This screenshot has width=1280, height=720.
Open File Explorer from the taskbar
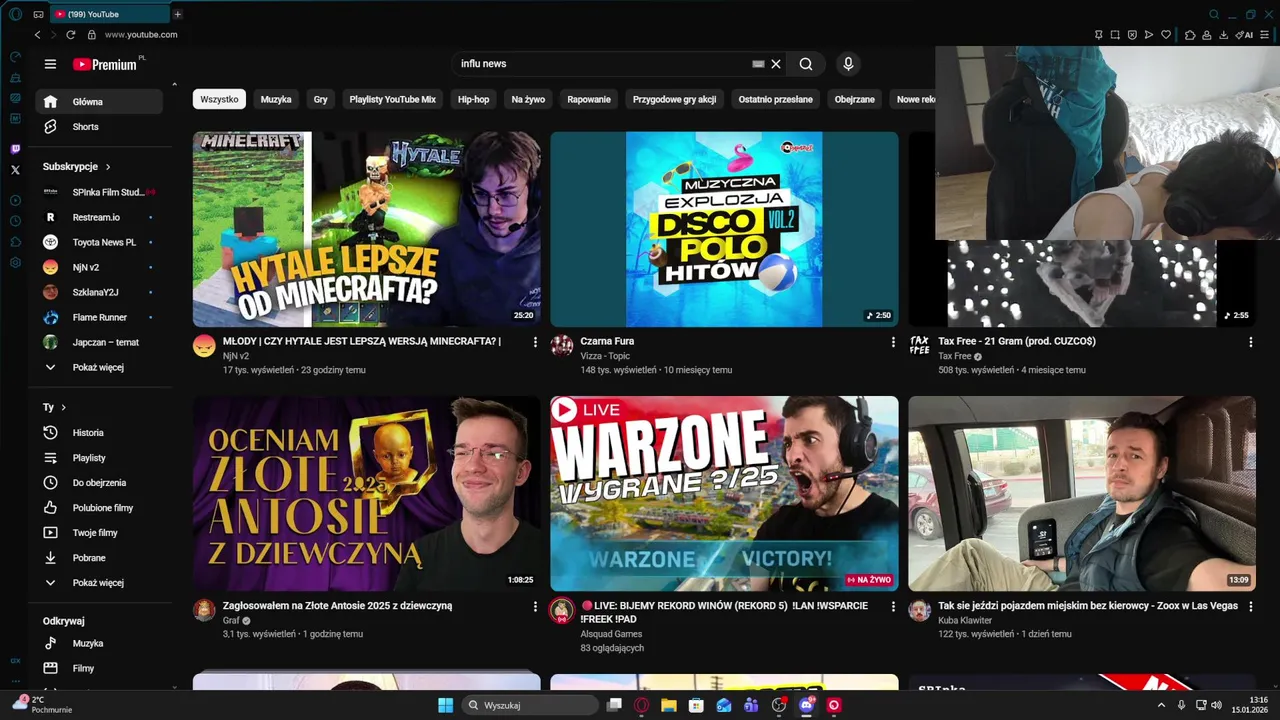click(669, 705)
